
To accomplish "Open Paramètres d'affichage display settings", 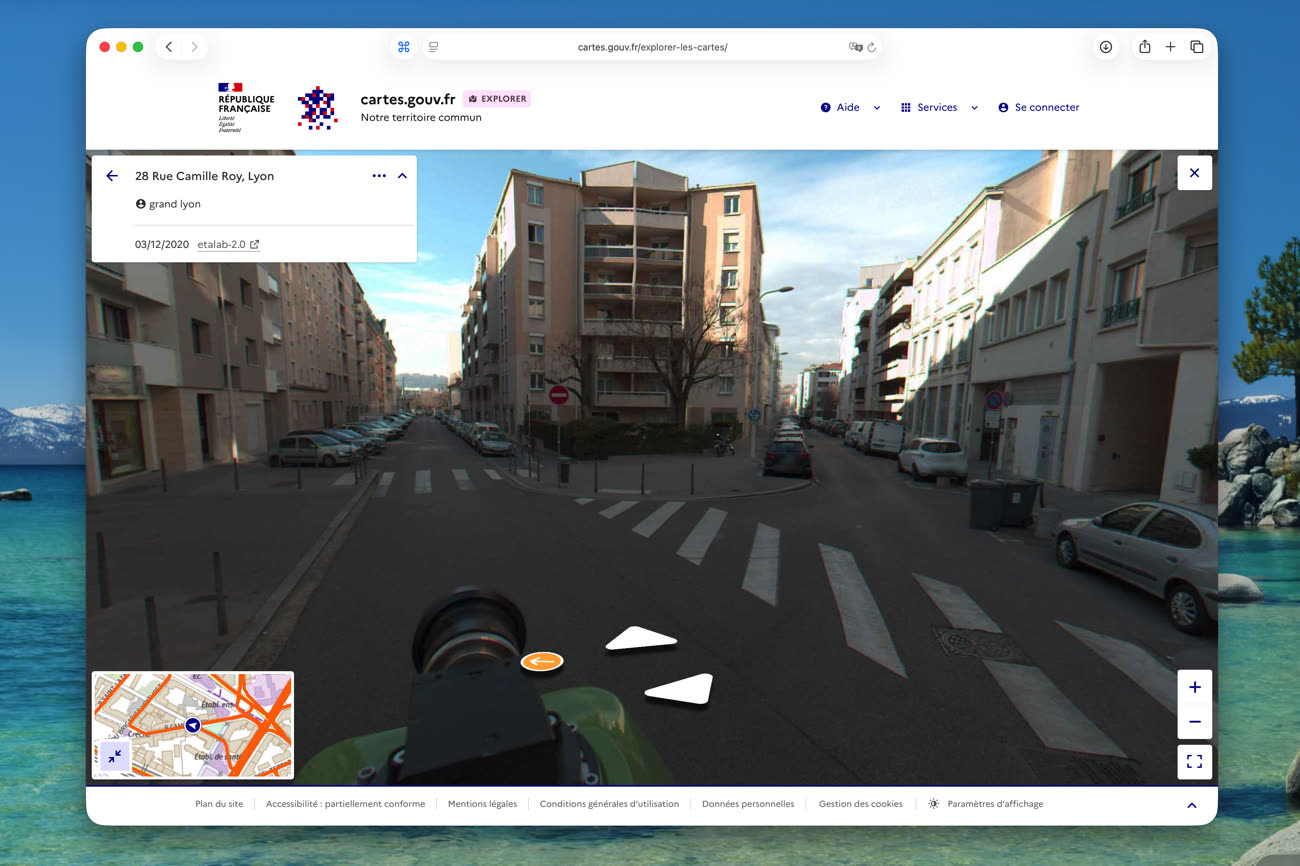I will (985, 804).
